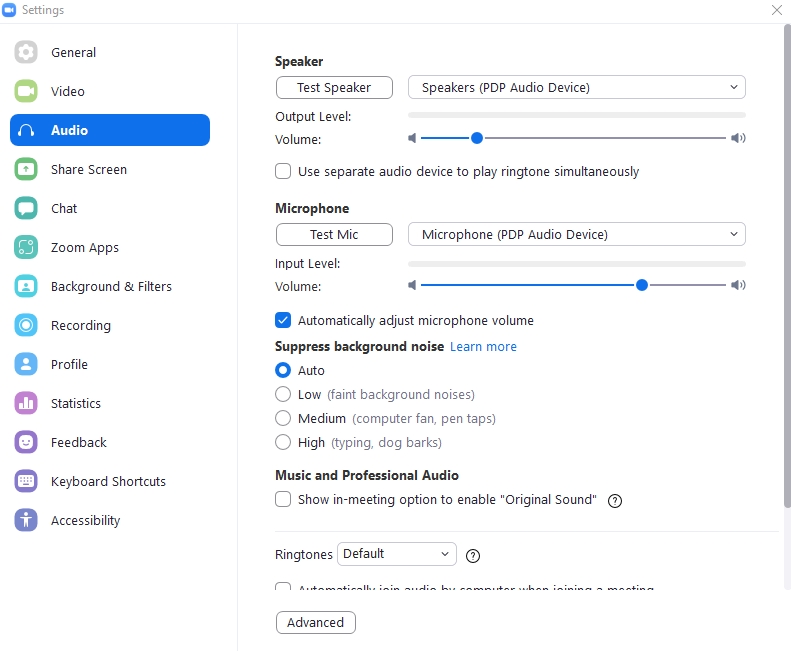Click the Recording icon in the sidebar
Screen dimensions: 791x651
26,326
